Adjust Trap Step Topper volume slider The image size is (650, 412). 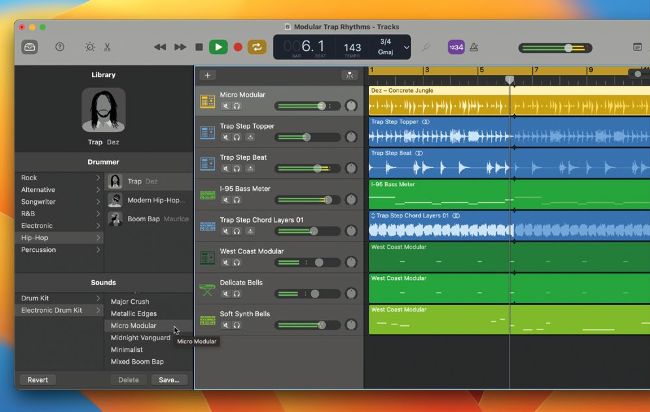[x=307, y=137]
